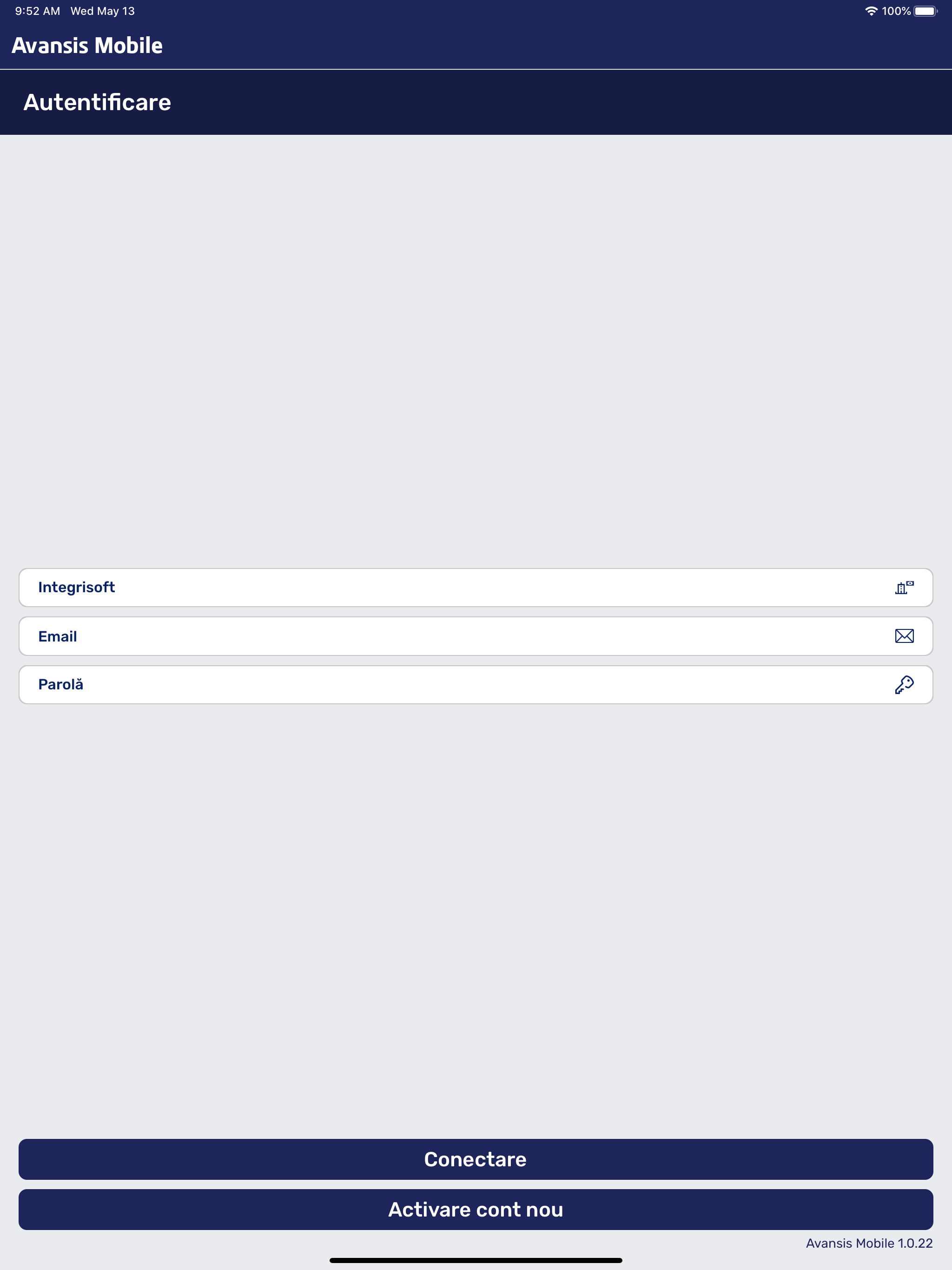
Task: Tap the 9:52 AM clock in status bar
Action: 37,11
